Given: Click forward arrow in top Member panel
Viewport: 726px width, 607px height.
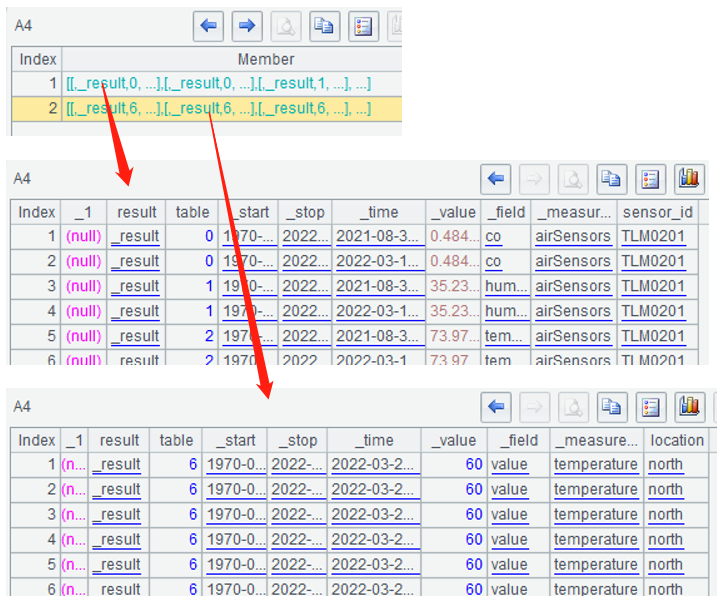Looking at the screenshot, I should click(246, 26).
